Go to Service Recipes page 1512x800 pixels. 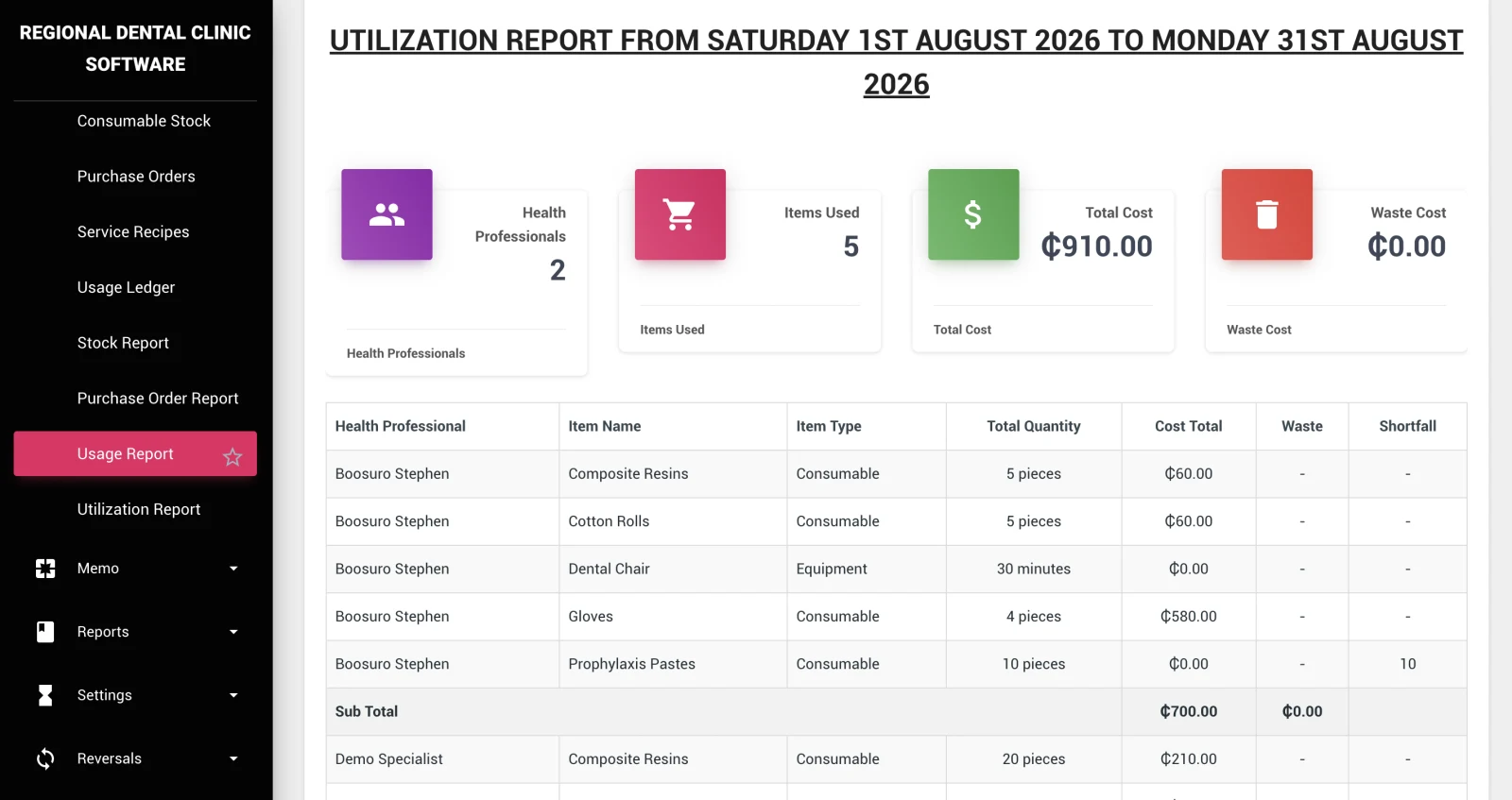(x=135, y=231)
